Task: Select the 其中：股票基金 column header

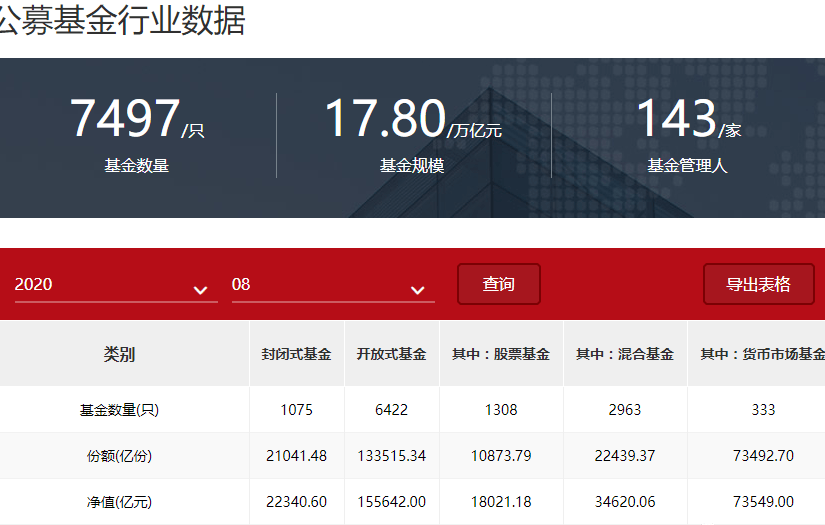Action: click(x=501, y=354)
